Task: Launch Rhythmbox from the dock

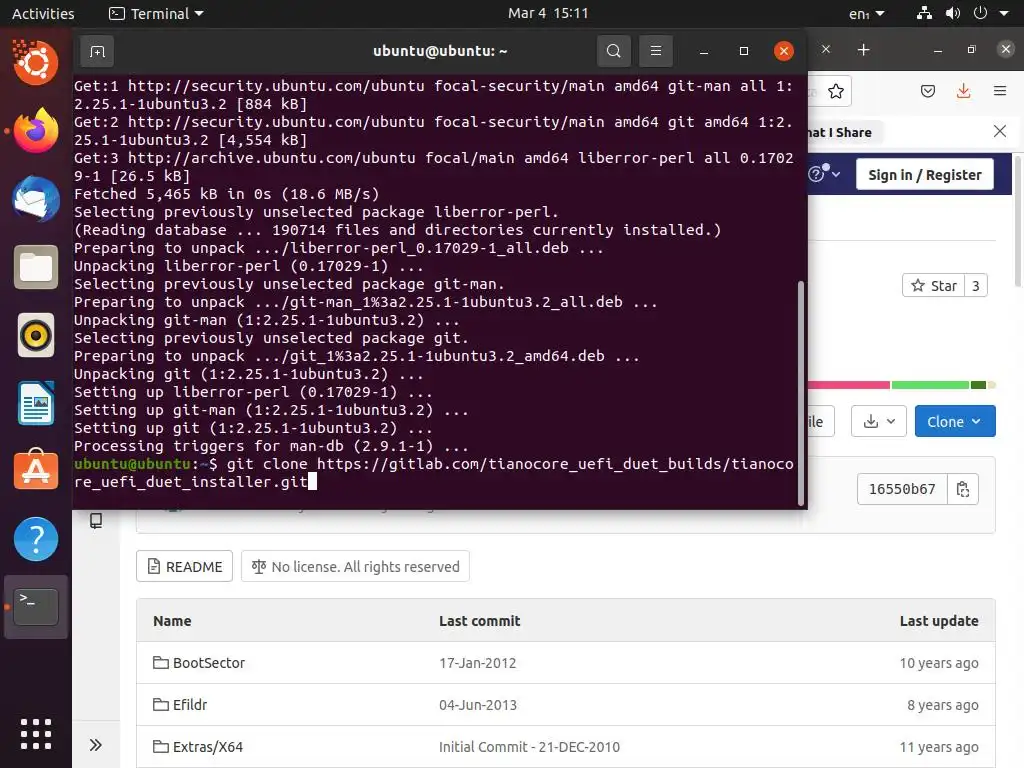Action: (x=36, y=335)
